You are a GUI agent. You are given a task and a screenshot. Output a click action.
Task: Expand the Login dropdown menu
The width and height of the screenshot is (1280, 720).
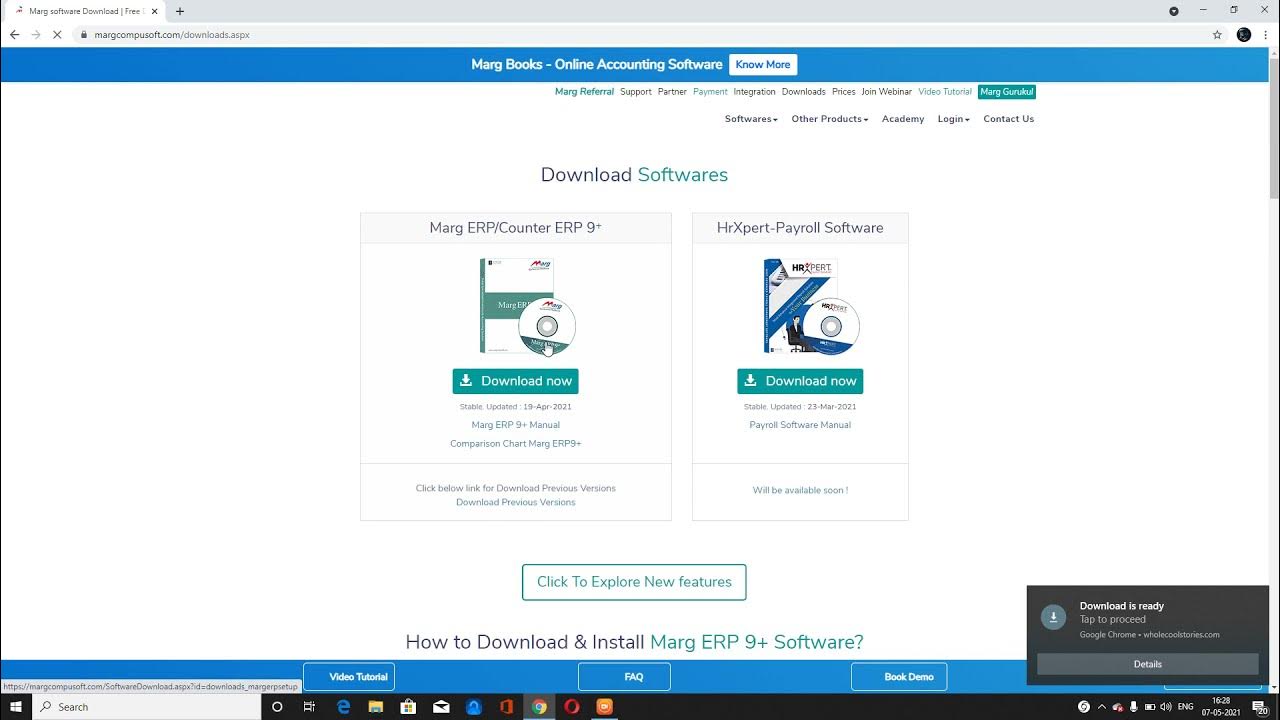[x=954, y=119]
